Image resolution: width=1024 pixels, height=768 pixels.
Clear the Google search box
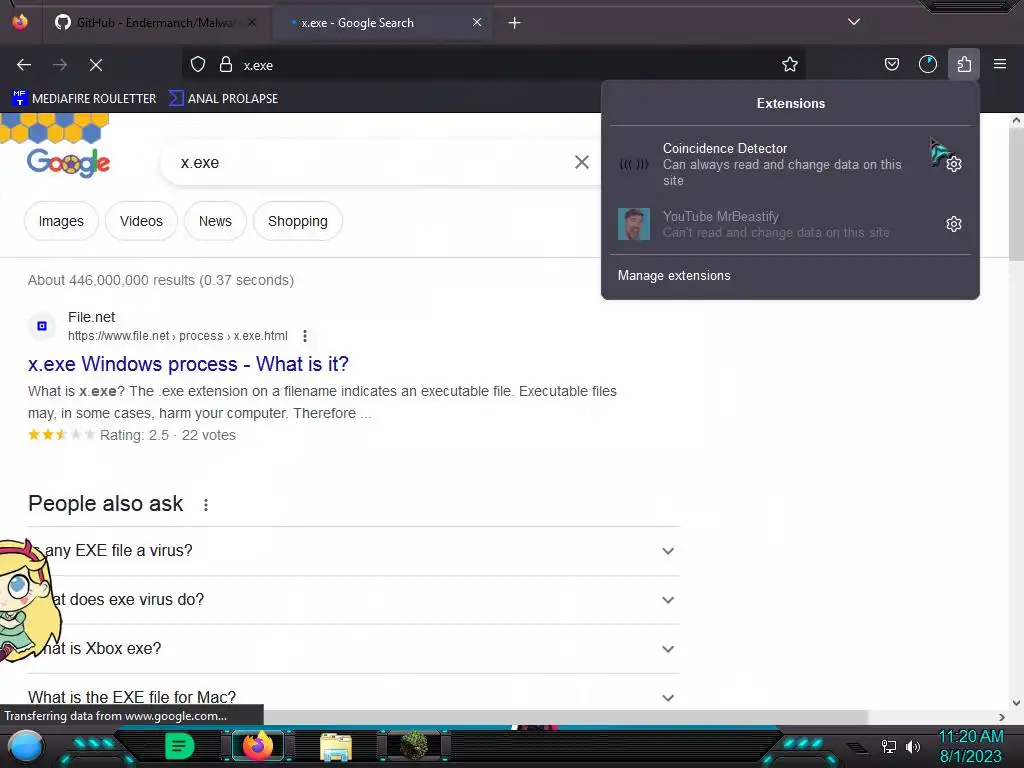581,162
